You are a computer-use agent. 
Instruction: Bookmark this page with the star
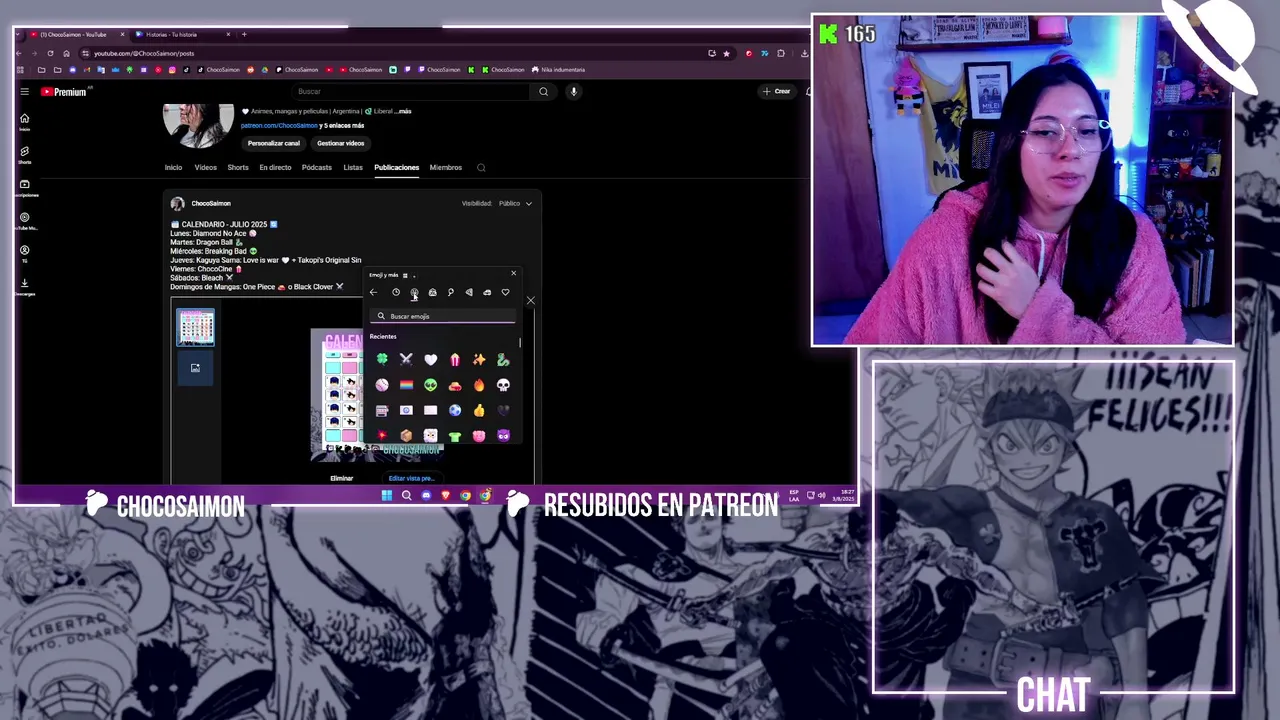[x=726, y=53]
